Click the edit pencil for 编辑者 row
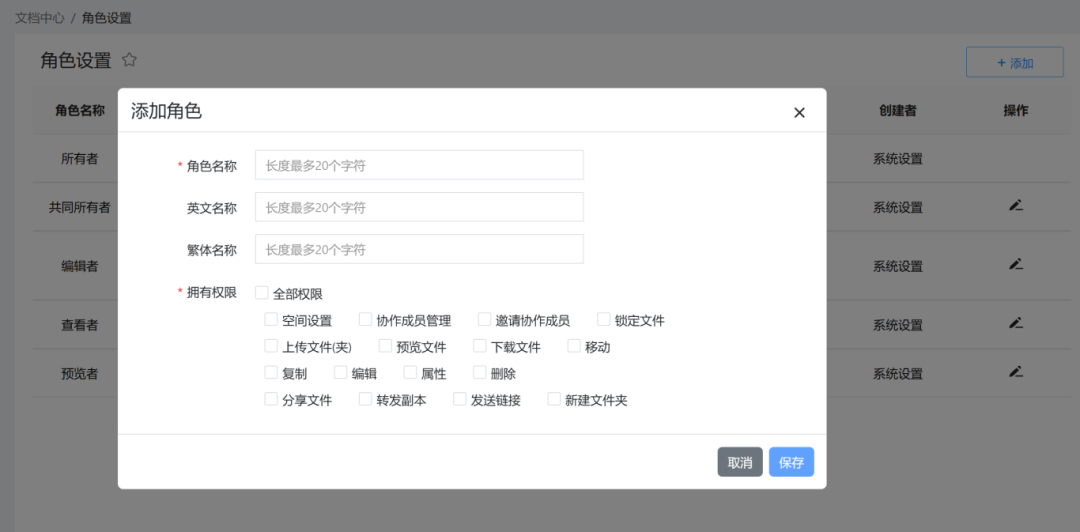Image resolution: width=1080 pixels, height=532 pixels. coord(1015,264)
